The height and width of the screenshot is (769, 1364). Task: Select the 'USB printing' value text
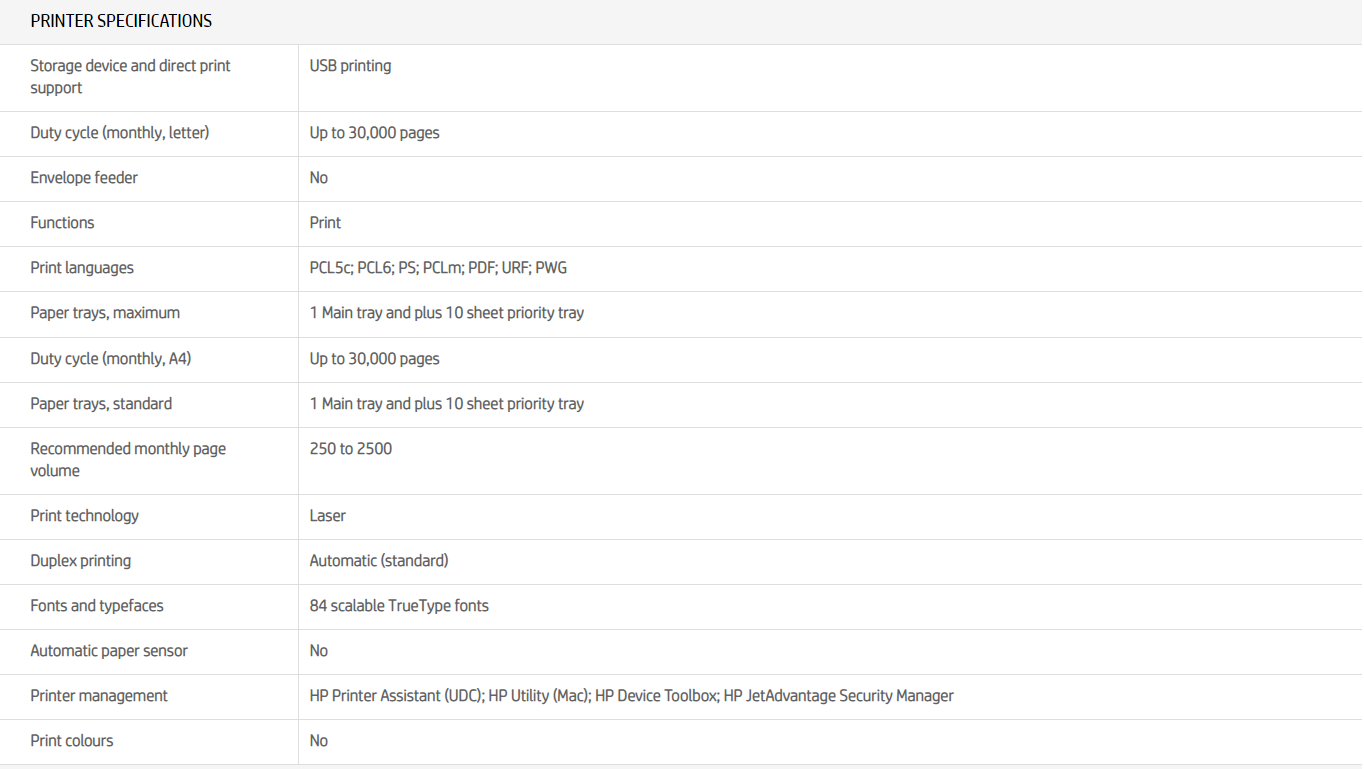click(350, 66)
